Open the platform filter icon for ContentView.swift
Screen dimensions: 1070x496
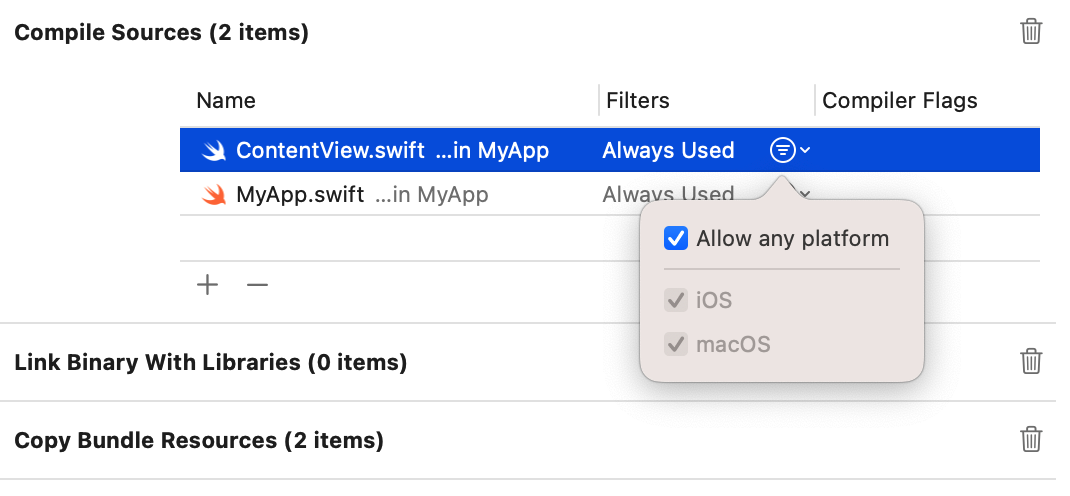[783, 151]
